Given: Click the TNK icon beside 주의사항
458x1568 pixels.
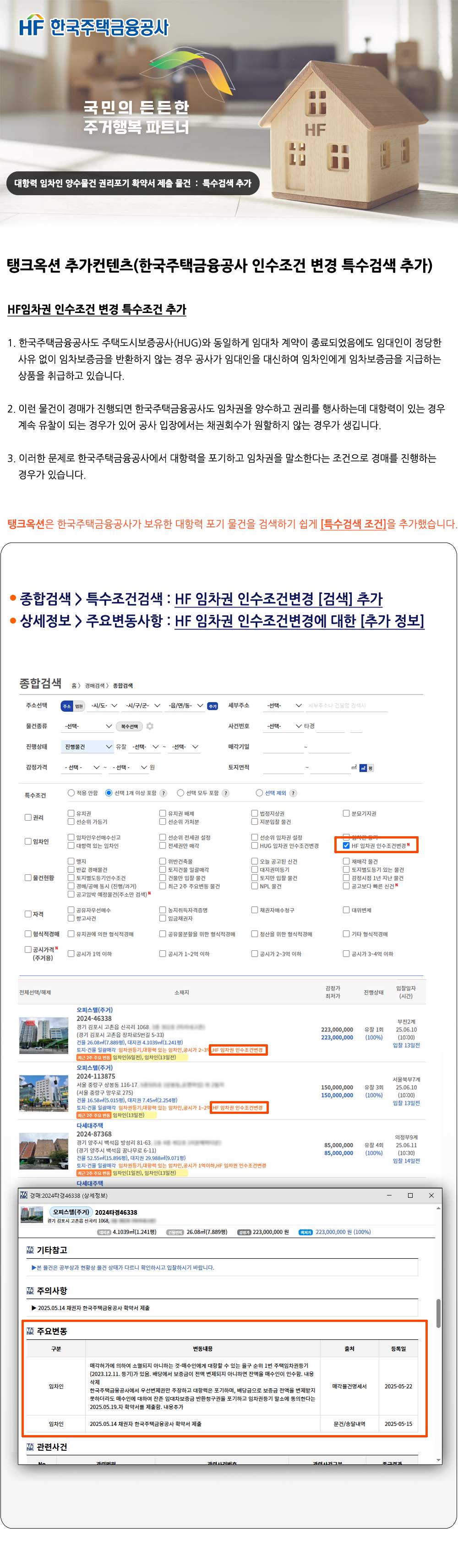Looking at the screenshot, I should coord(30,1290).
